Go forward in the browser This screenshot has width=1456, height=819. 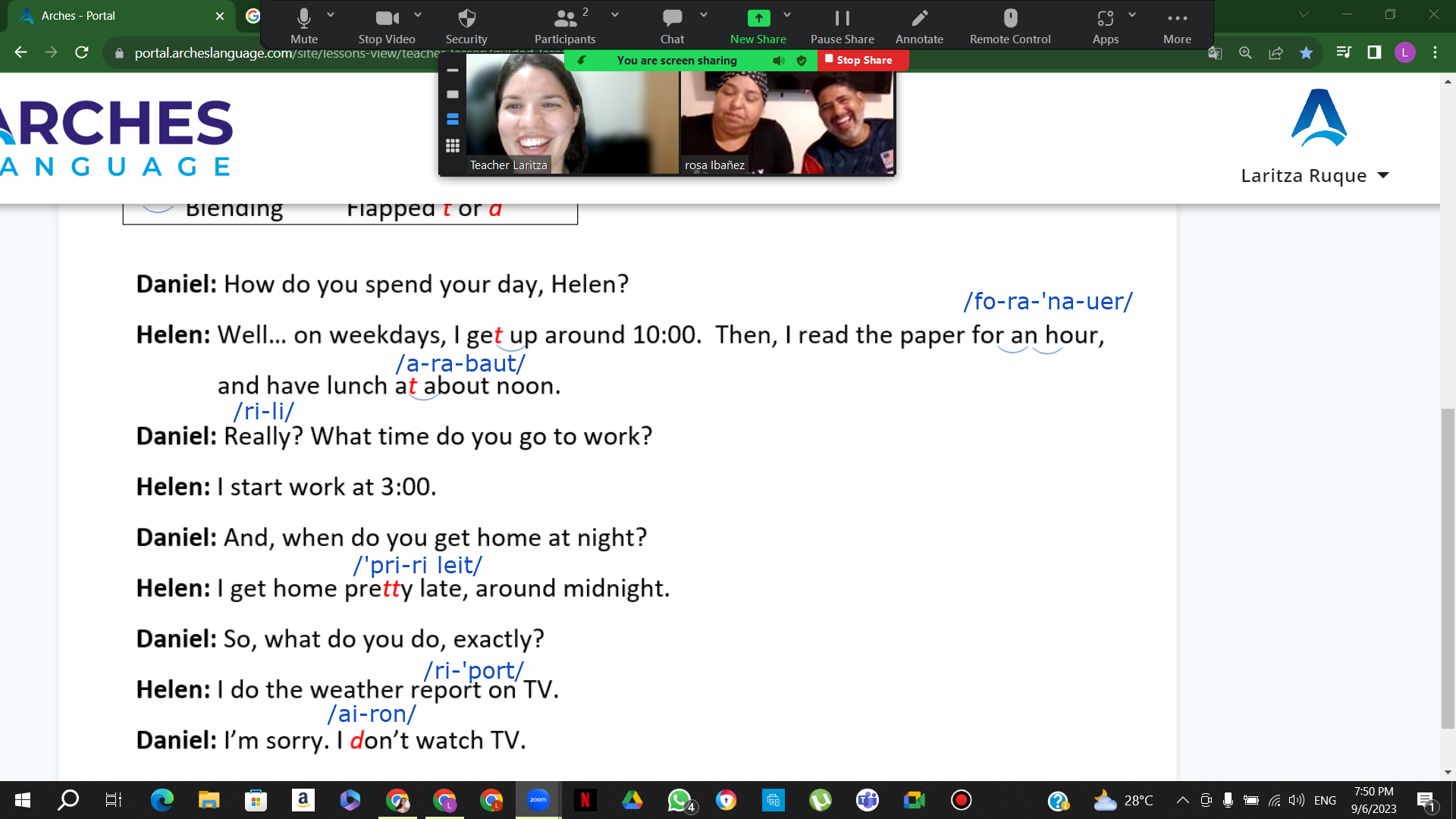click(x=51, y=52)
